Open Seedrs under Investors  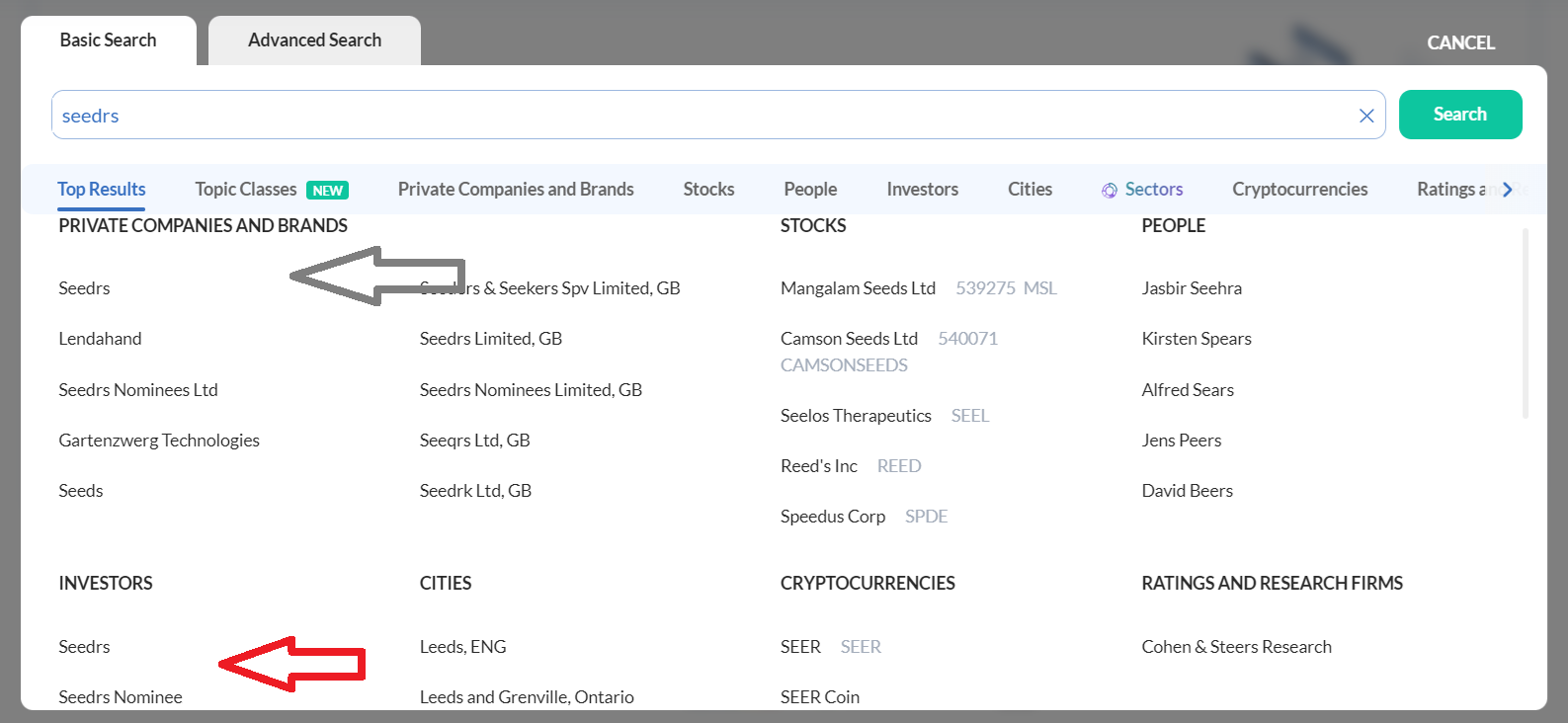84,647
